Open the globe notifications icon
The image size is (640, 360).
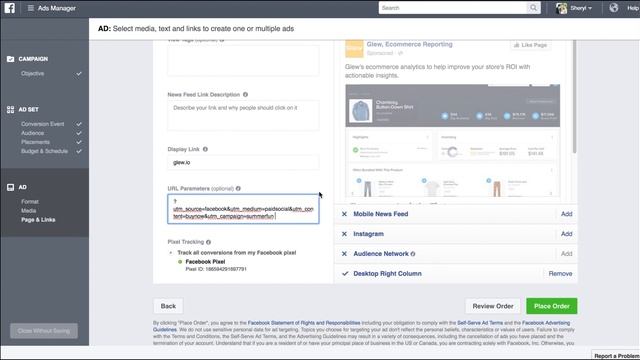pyautogui.click(x=613, y=8)
